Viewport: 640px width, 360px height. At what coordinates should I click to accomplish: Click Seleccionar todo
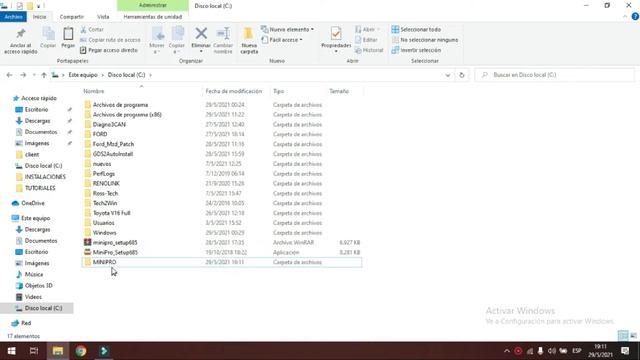[x=416, y=29]
